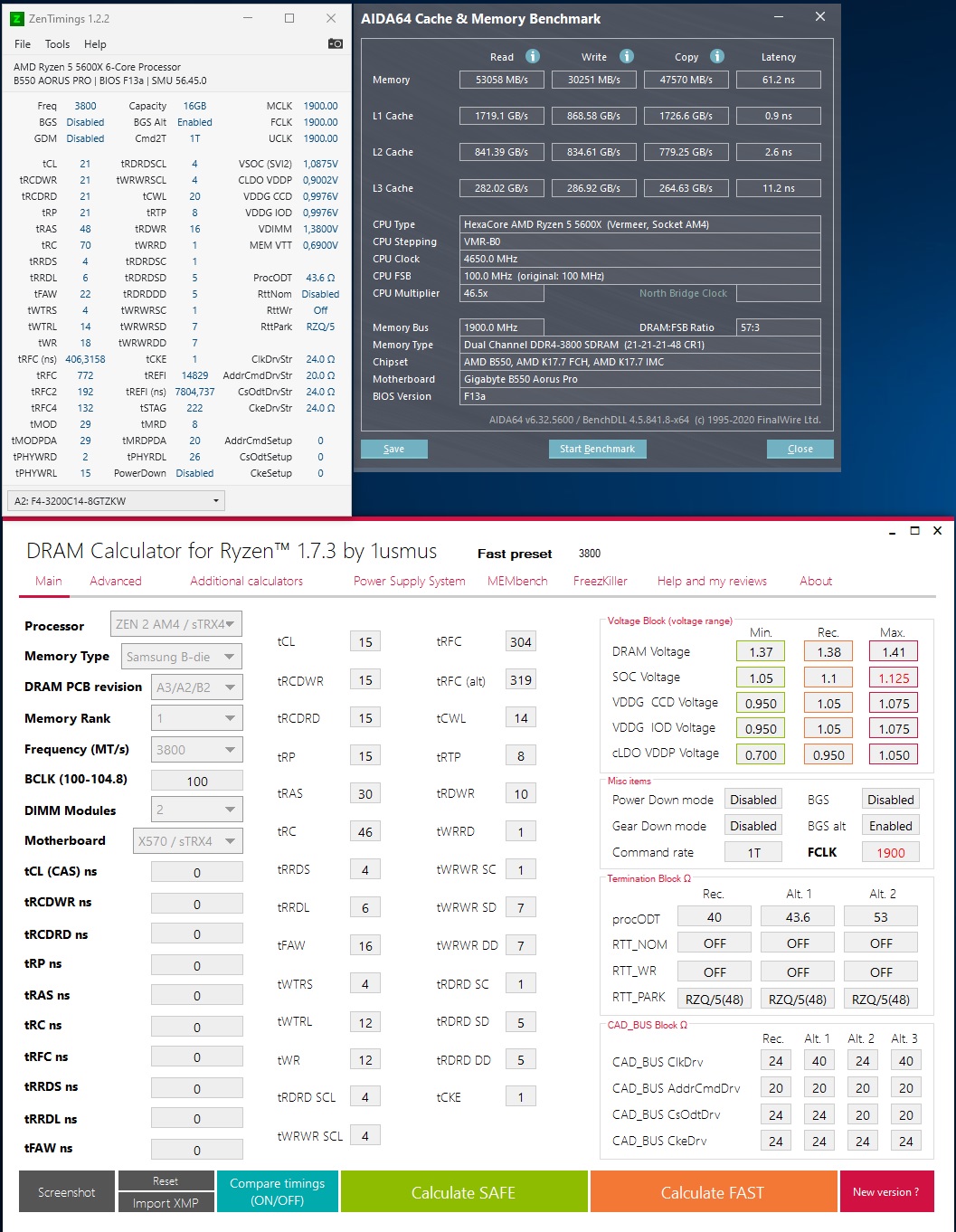Switch to the MEMbench tab

coord(517,581)
